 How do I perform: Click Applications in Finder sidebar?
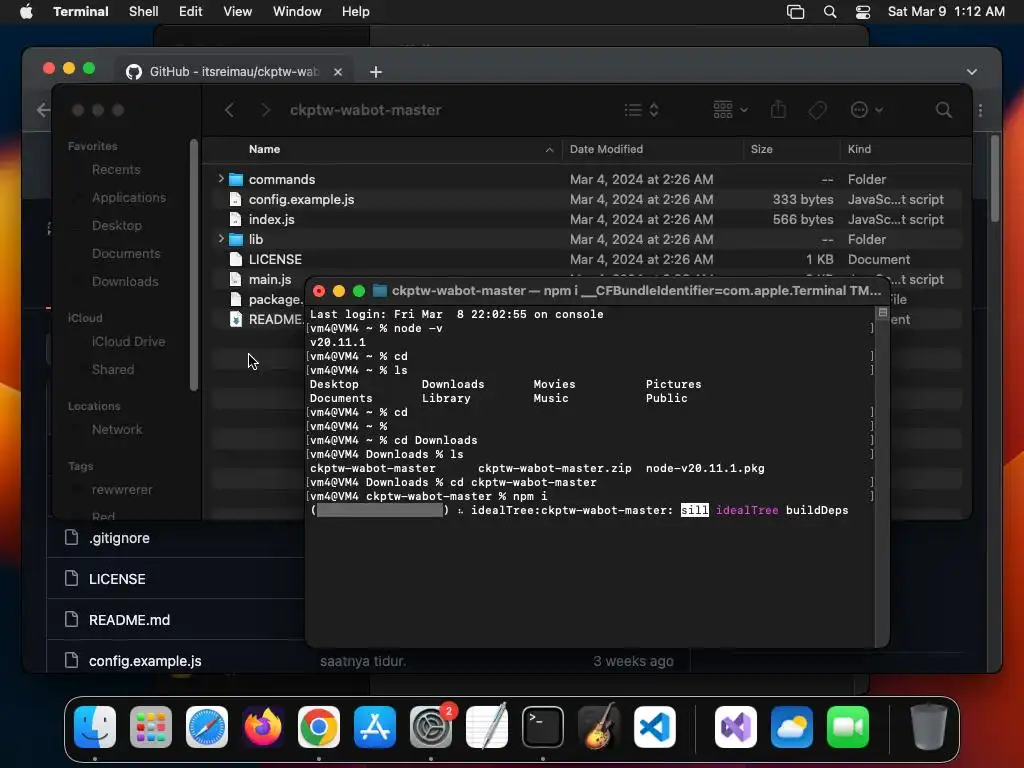pos(129,197)
